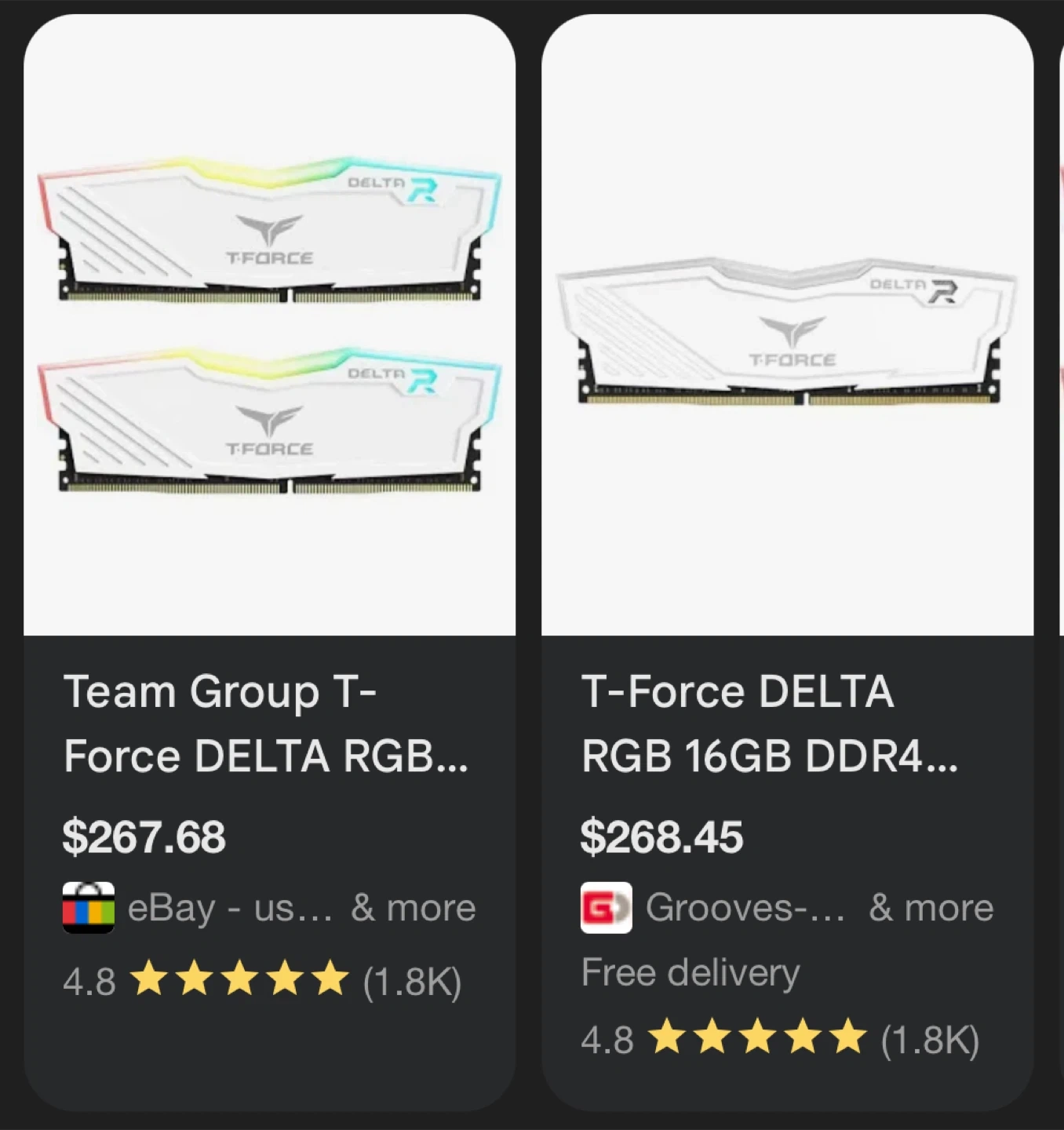Show more sellers beside Grooves
This screenshot has width=1064, height=1130.
click(931, 909)
